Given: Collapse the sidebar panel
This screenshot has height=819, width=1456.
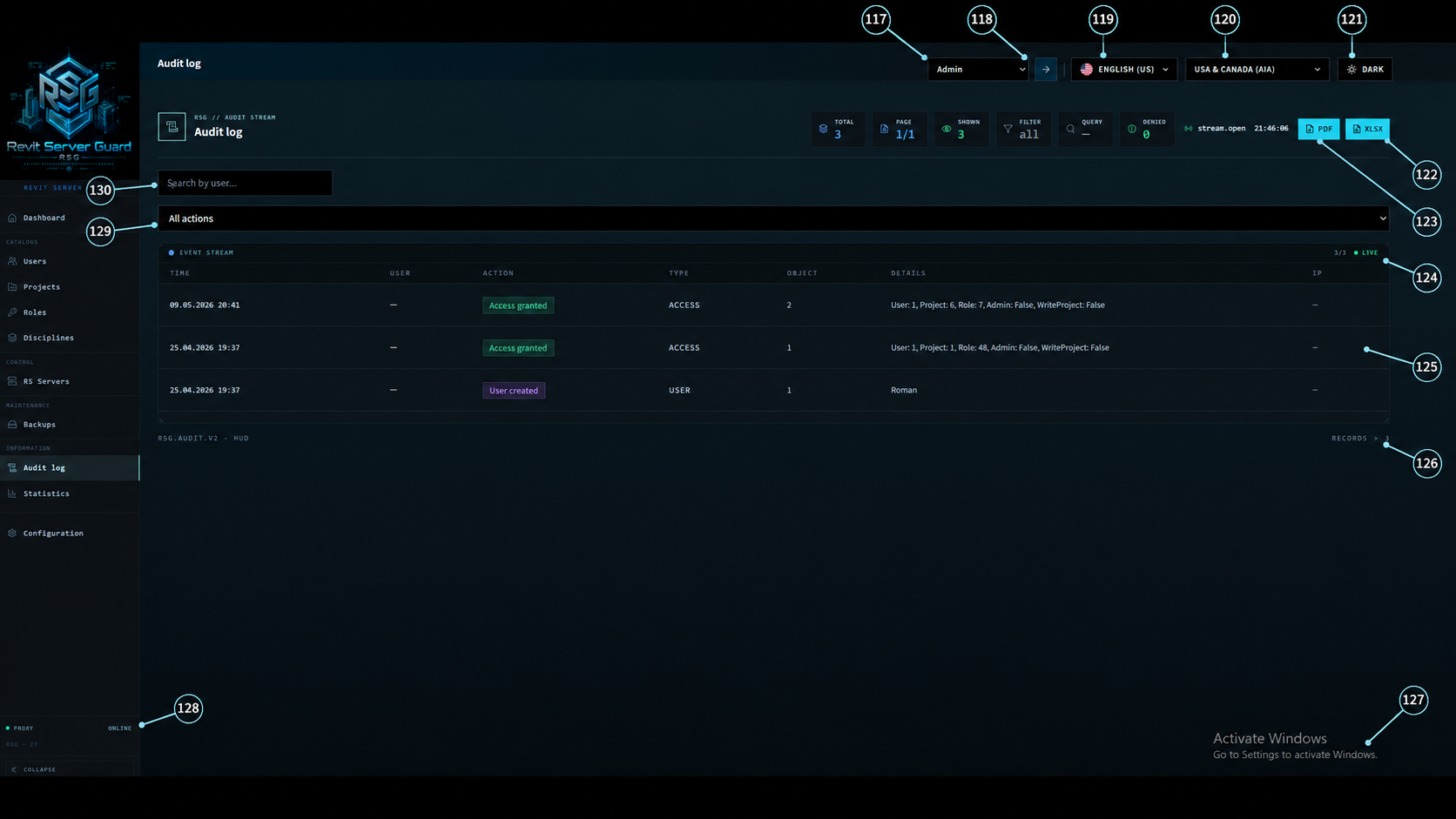Looking at the screenshot, I should click(69, 769).
